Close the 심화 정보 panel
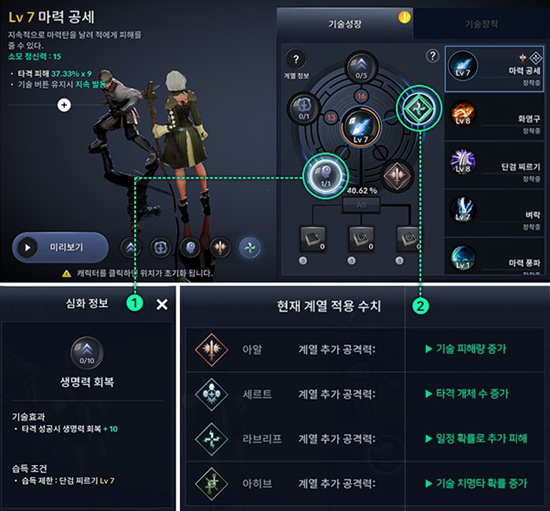The image size is (550, 511). (162, 304)
